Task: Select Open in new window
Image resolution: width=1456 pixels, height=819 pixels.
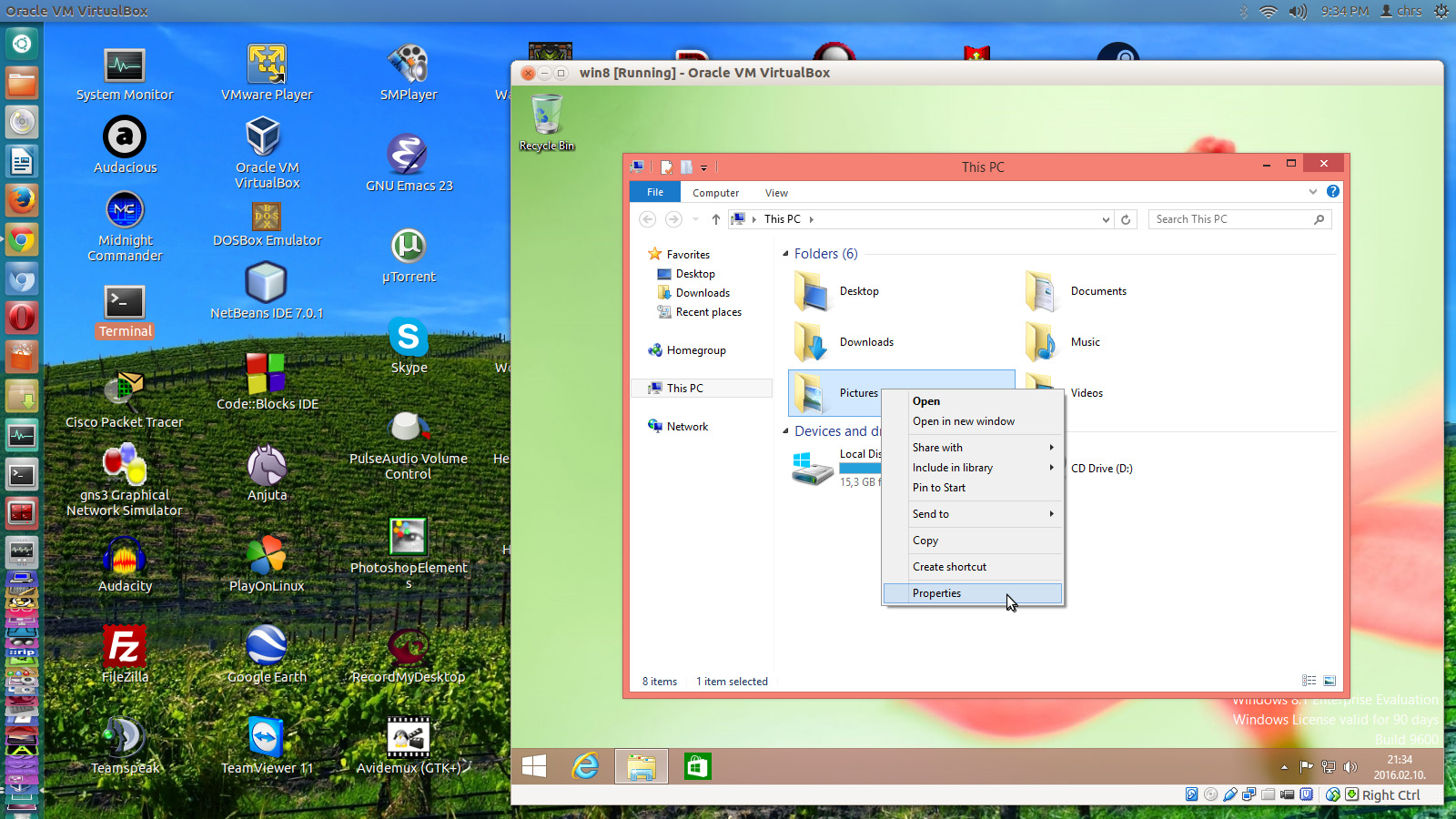Action: point(972,421)
